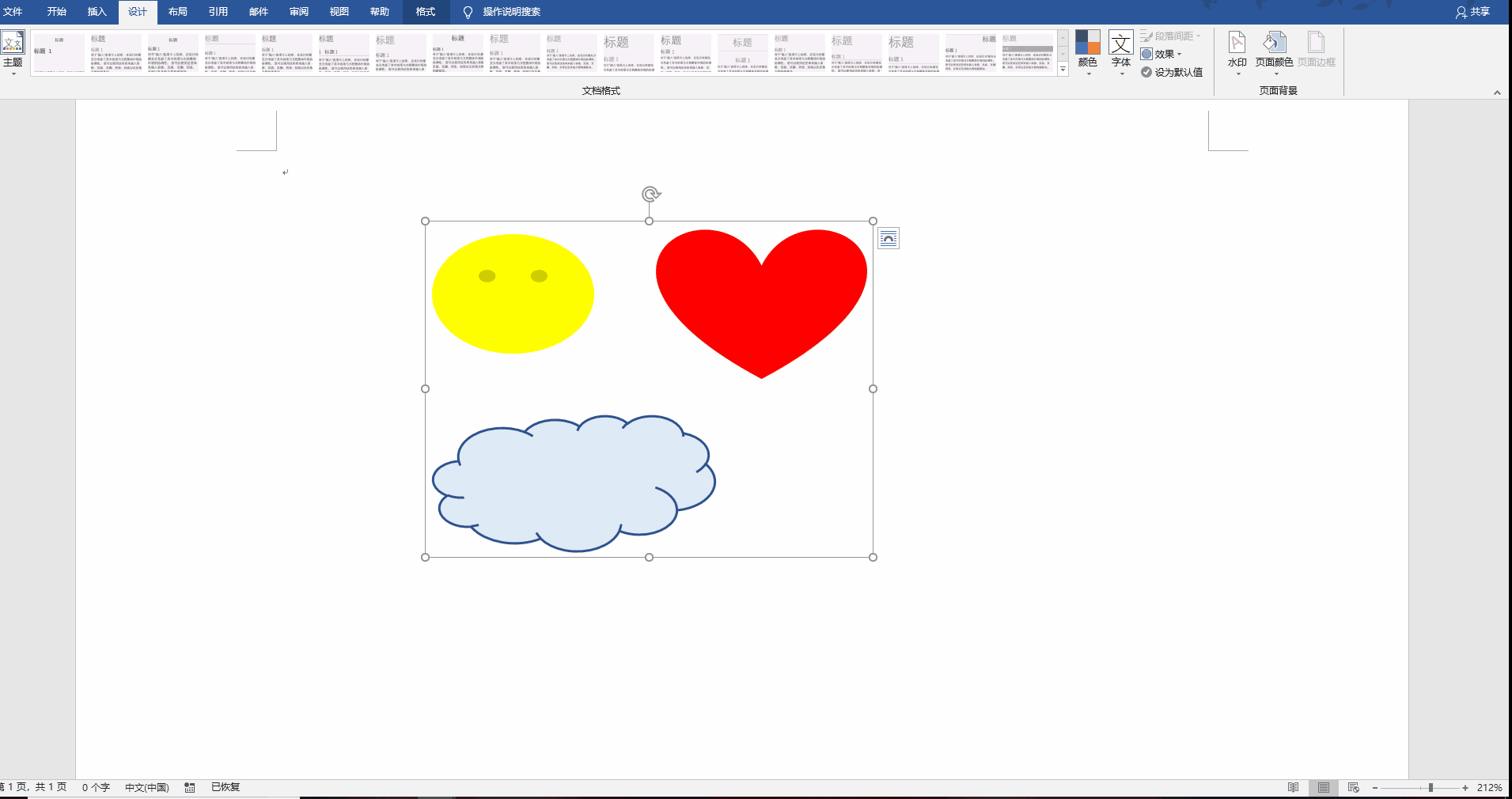Switch to web layout view
The image size is (1512, 799).
[x=1354, y=787]
